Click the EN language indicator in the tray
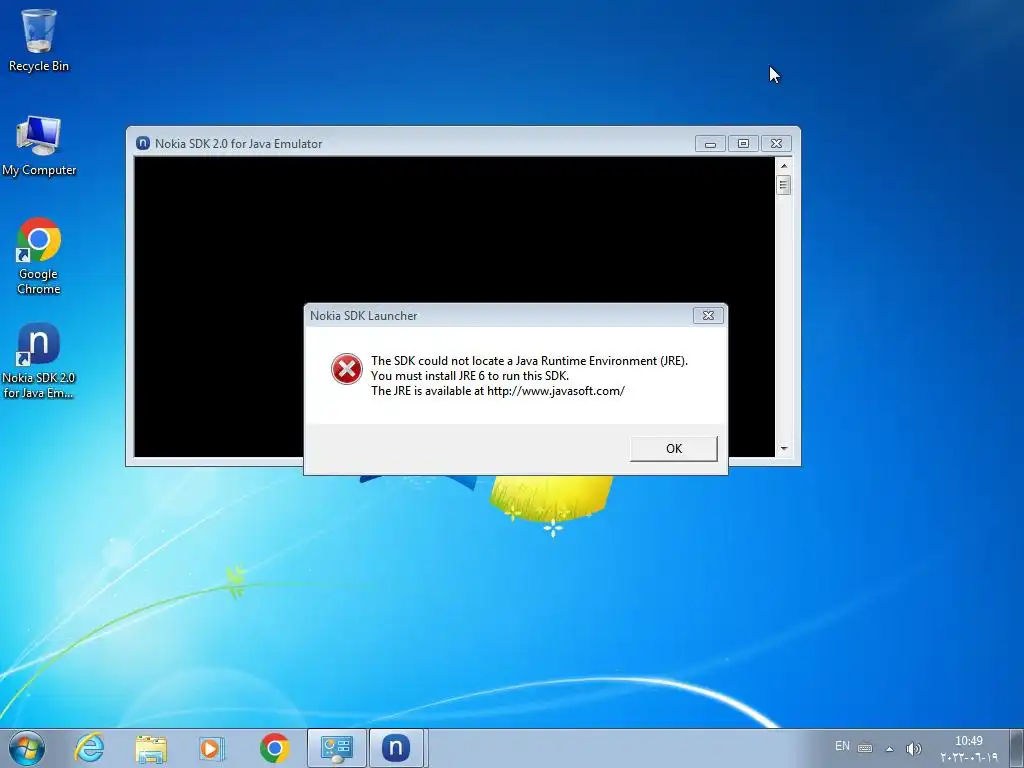The width and height of the screenshot is (1024, 768). [x=842, y=746]
